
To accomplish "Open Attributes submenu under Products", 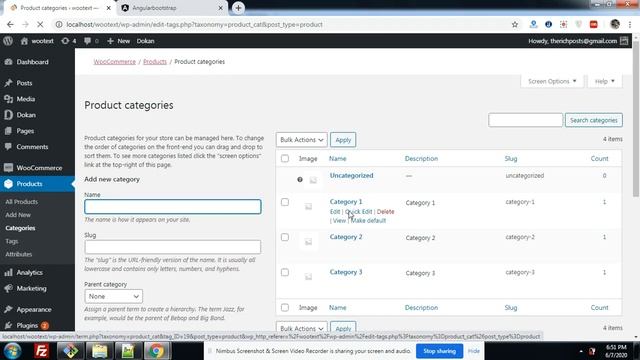I will (18, 254).
